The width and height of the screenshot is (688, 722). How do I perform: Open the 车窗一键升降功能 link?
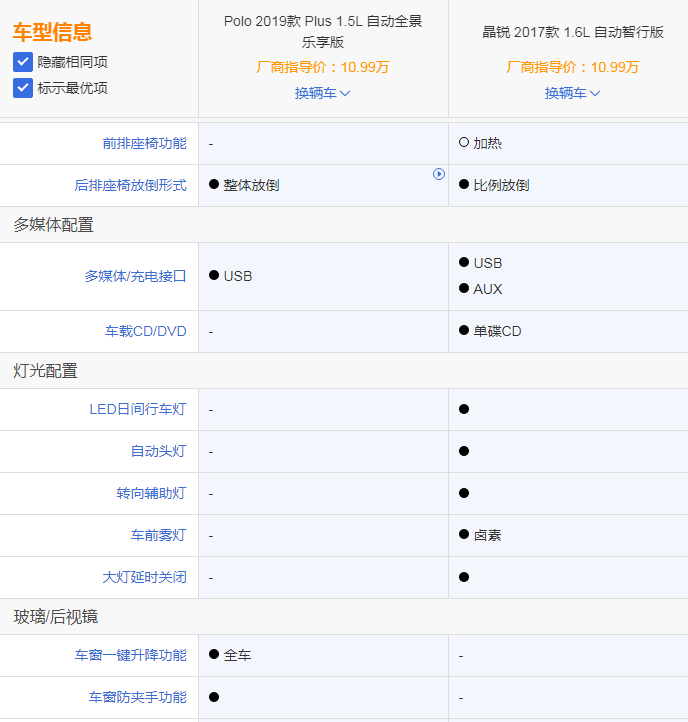click(130, 655)
